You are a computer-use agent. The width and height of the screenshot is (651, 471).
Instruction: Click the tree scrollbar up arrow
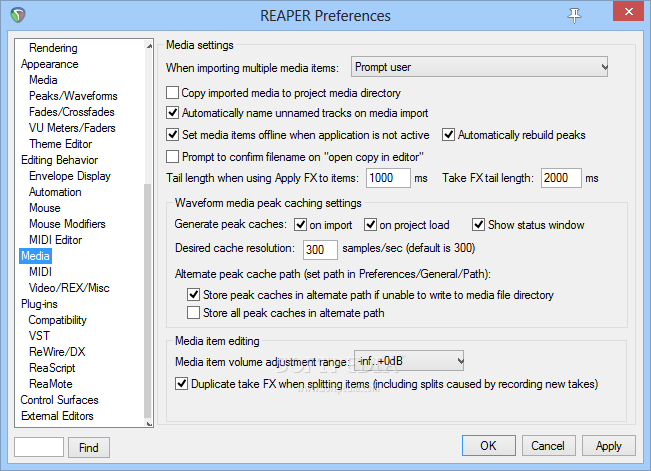(149, 46)
